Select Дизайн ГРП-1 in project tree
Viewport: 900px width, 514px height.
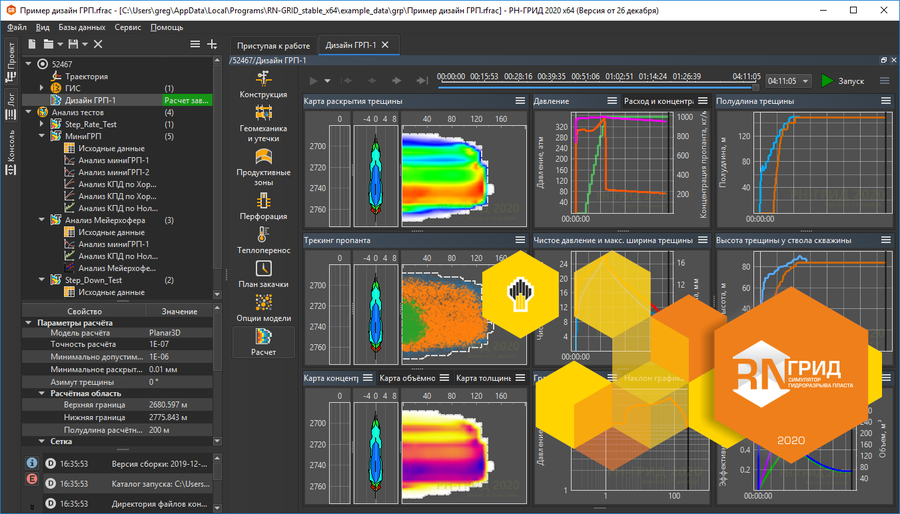pyautogui.click(x=90, y=100)
